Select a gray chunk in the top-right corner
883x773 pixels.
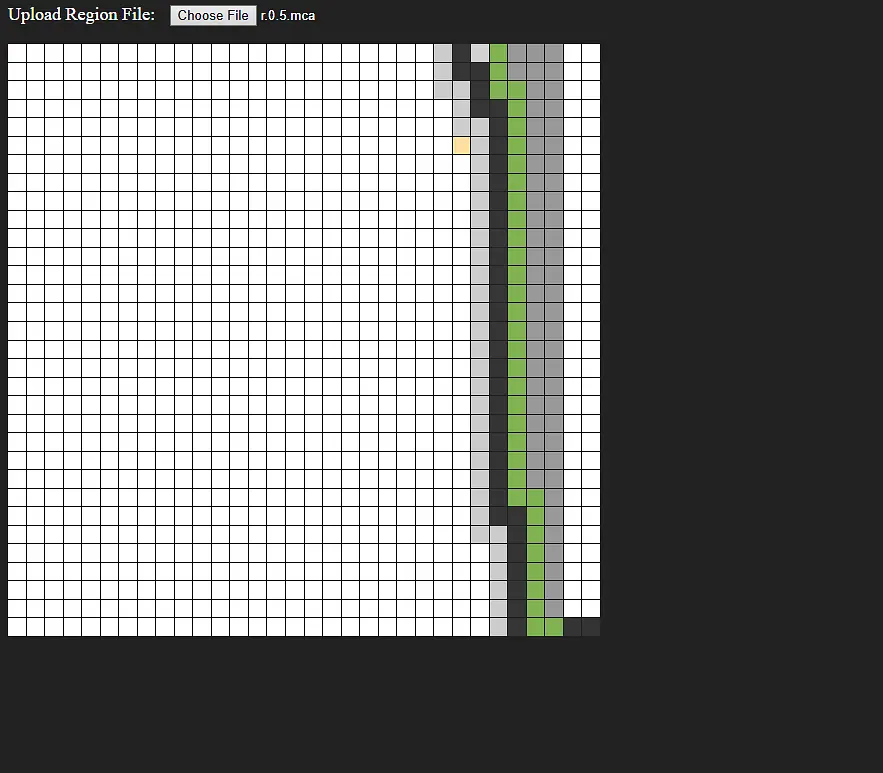553,52
